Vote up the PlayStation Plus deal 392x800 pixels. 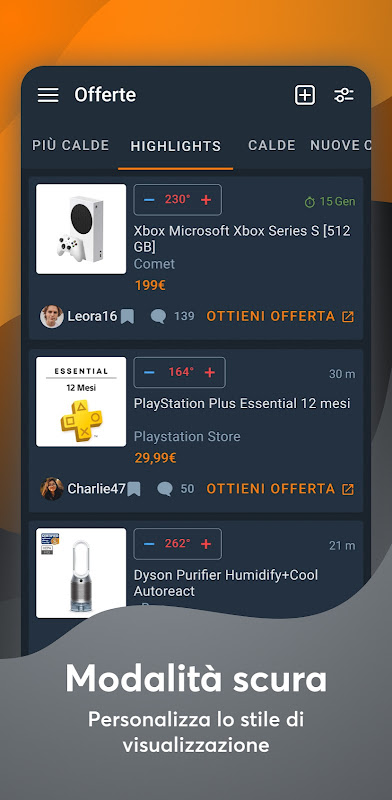point(210,372)
